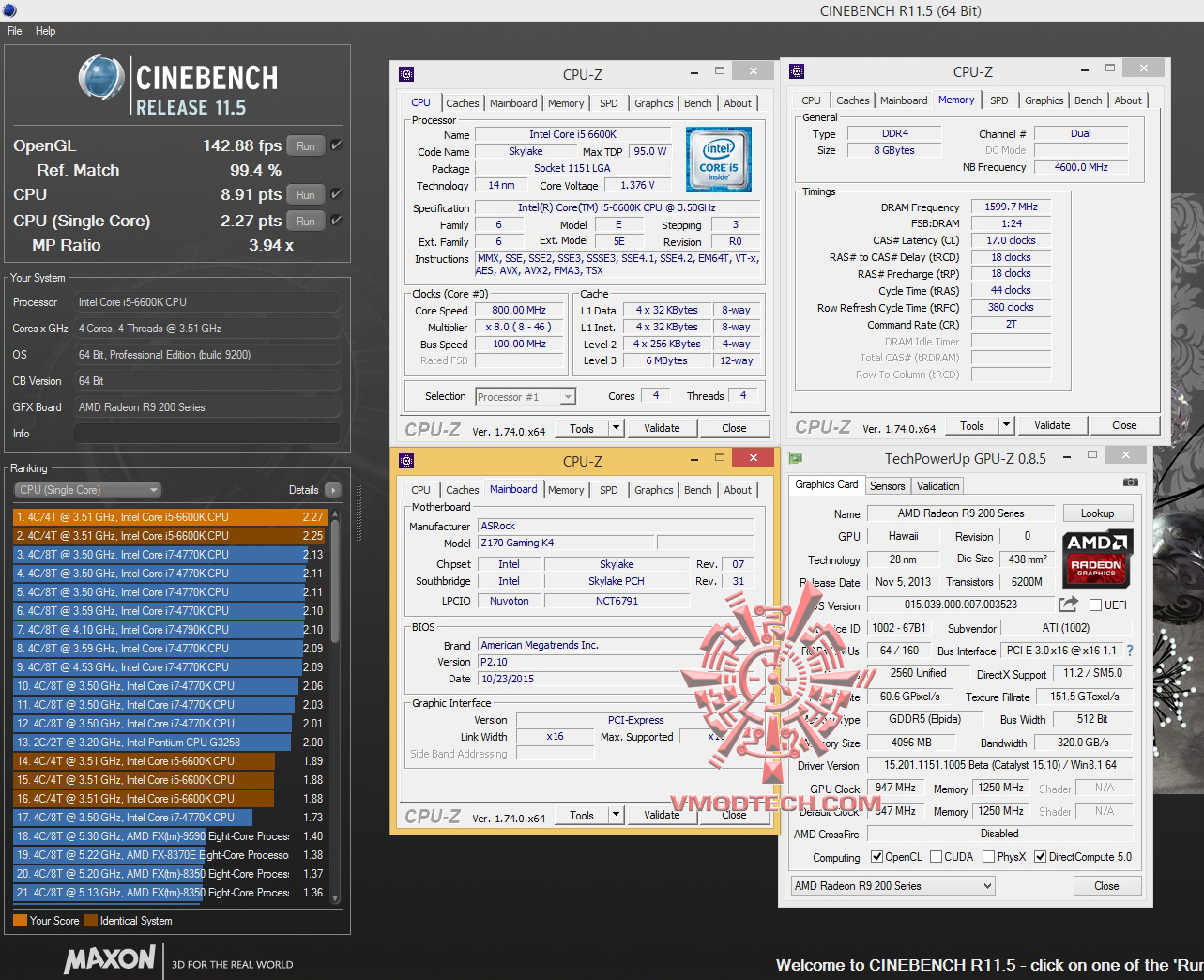Select ranking row 7 with i7-4790K CPU
This screenshot has width=1204, height=980.
(x=169, y=630)
